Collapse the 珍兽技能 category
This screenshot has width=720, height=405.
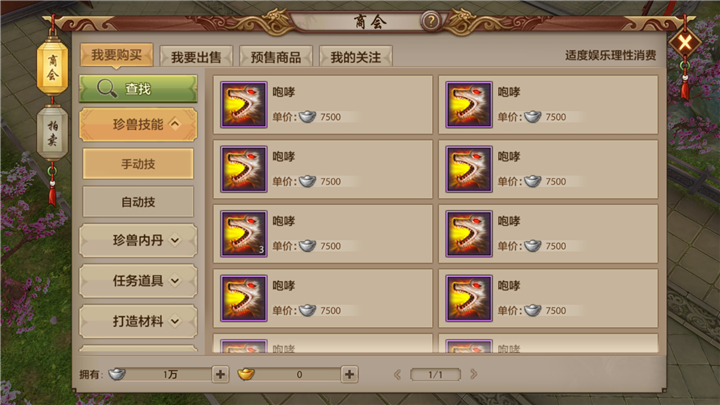pyautogui.click(x=138, y=124)
